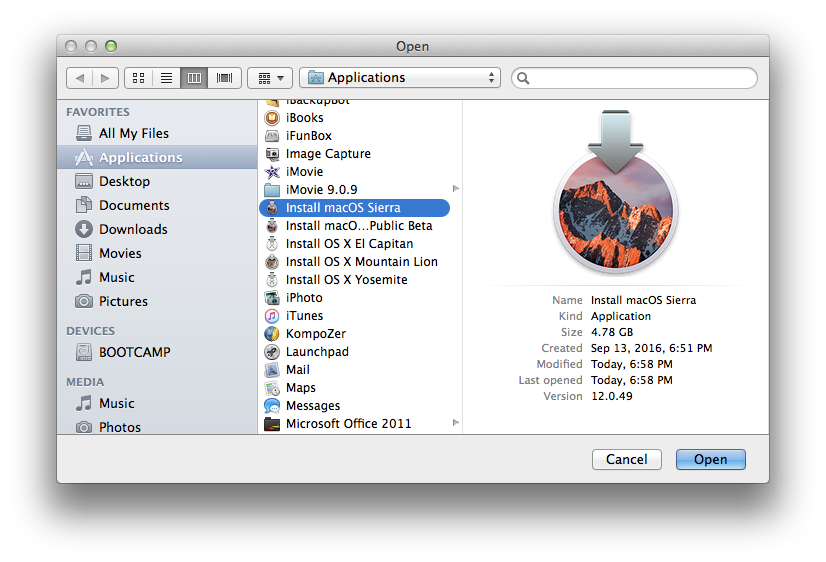This screenshot has width=826, height=562.
Task: Click the Mountain Lion installer icon
Action: pos(272,261)
